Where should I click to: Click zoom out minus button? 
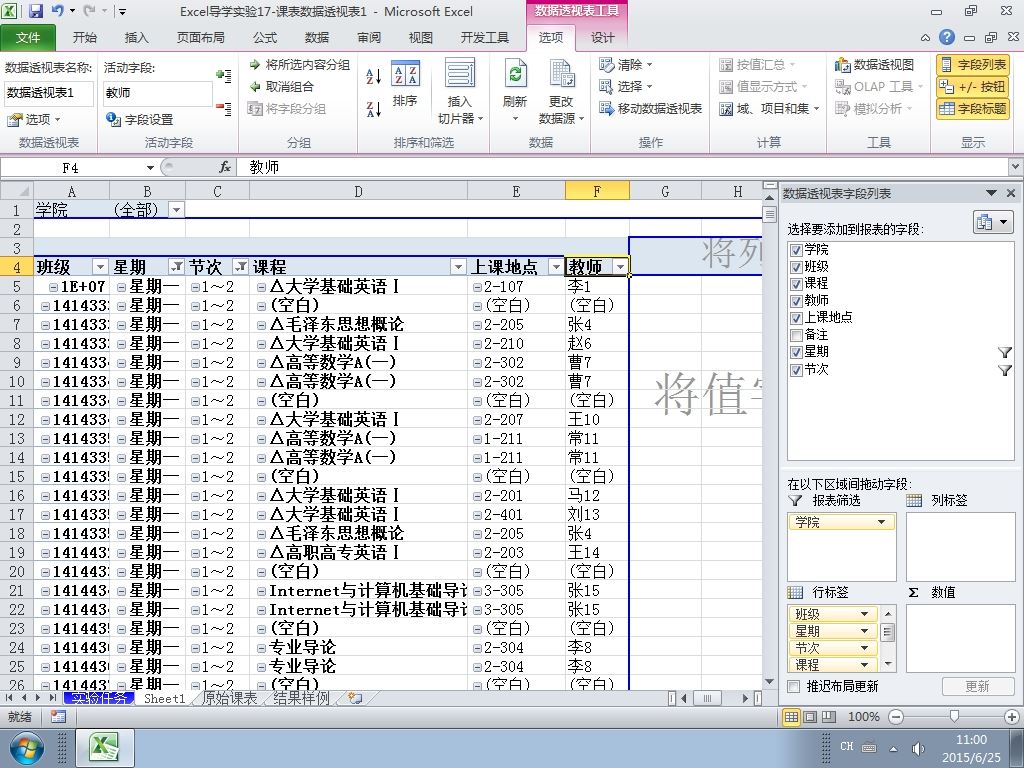[x=897, y=717]
